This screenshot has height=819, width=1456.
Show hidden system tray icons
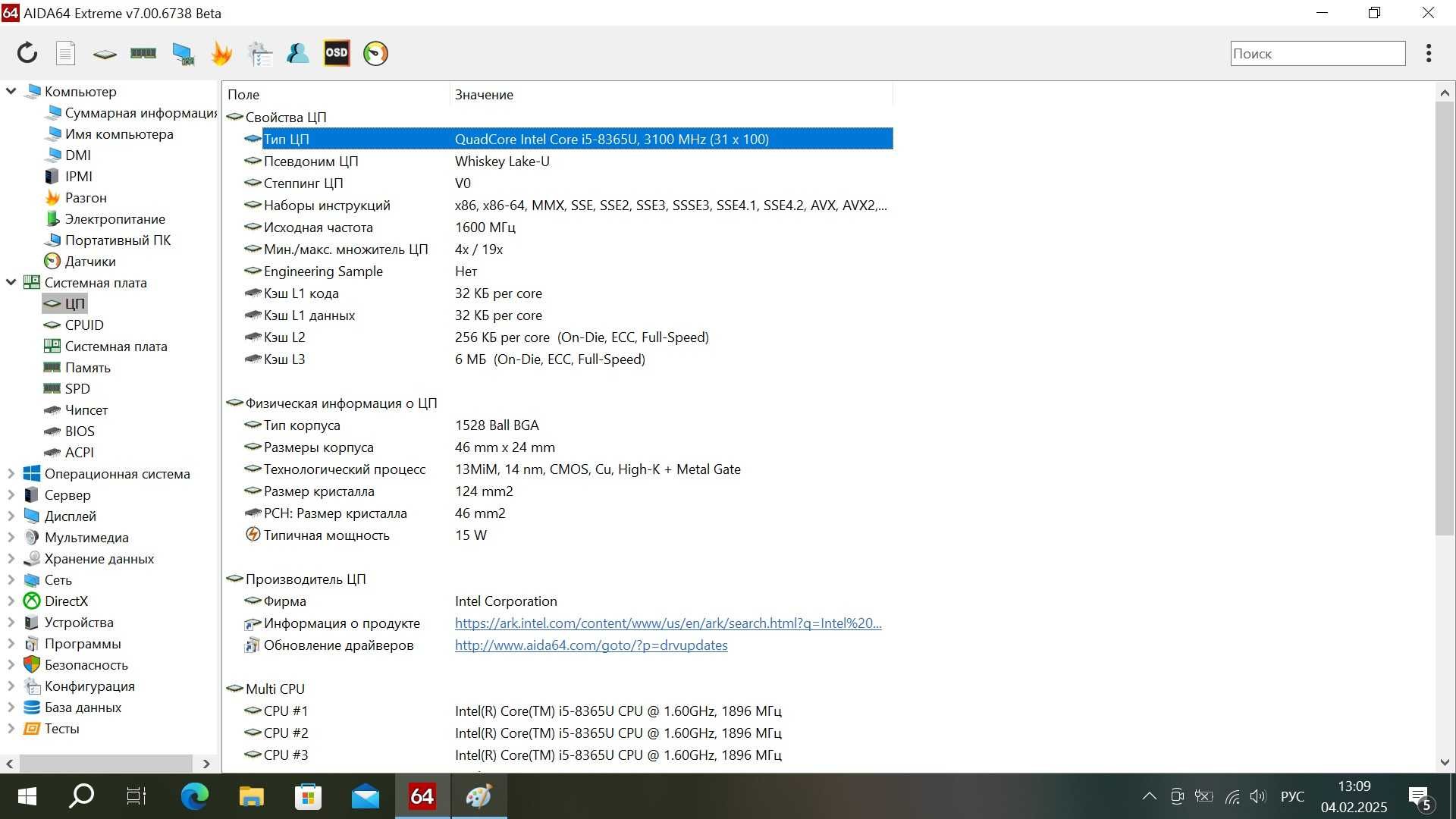[1150, 796]
